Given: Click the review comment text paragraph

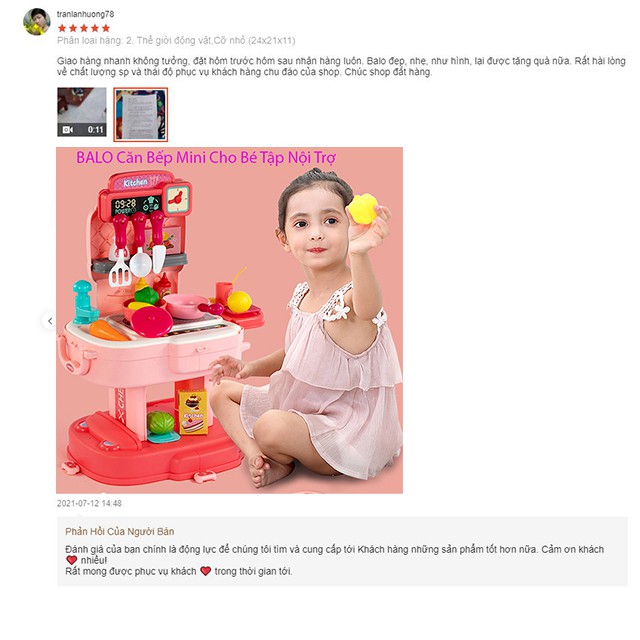Looking at the screenshot, I should coord(341,67).
